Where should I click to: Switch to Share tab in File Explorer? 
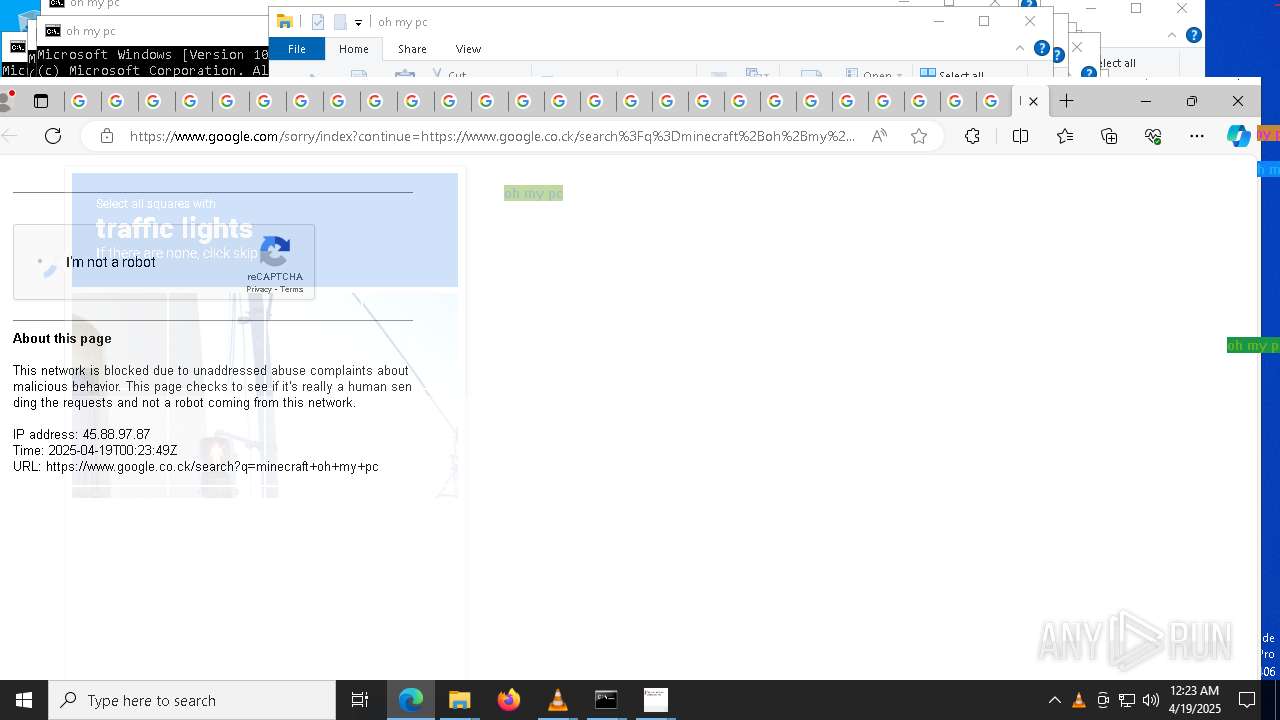click(x=412, y=49)
